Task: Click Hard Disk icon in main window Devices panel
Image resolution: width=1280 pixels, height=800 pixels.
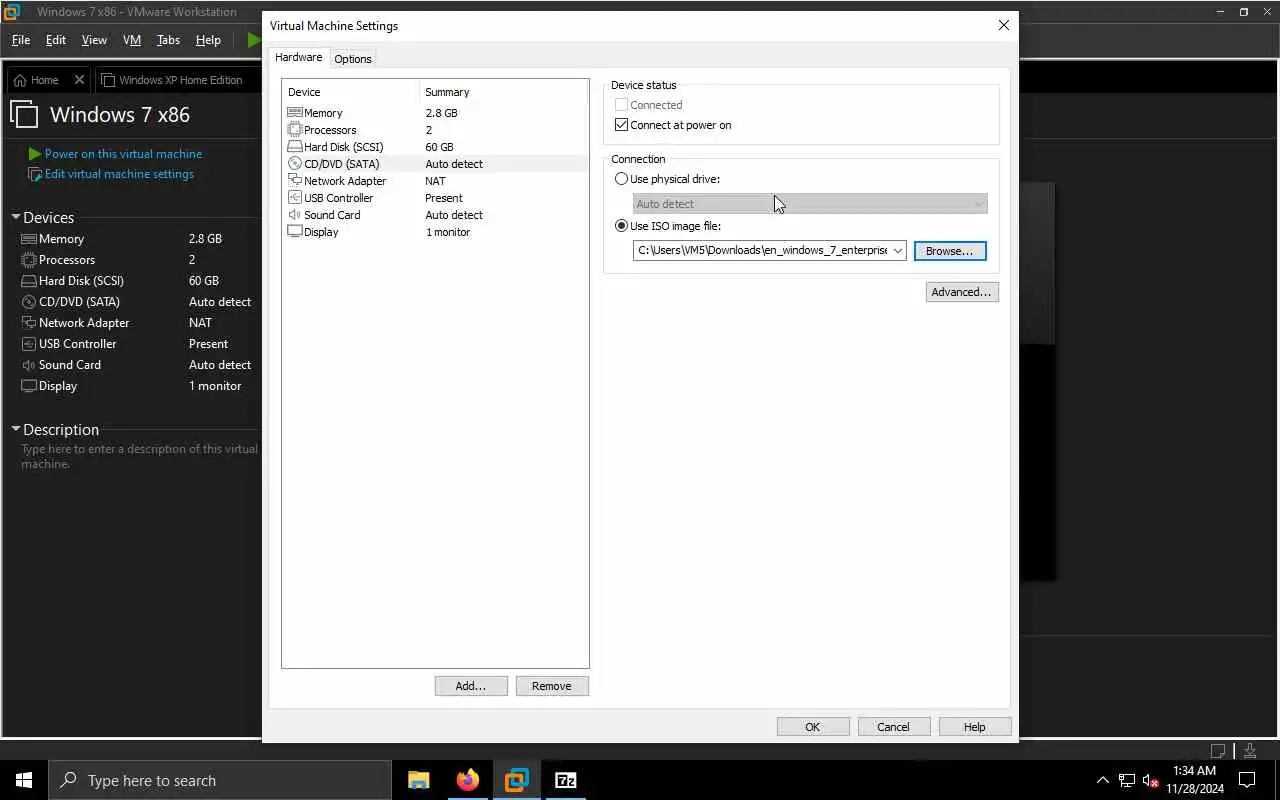Action: point(29,281)
